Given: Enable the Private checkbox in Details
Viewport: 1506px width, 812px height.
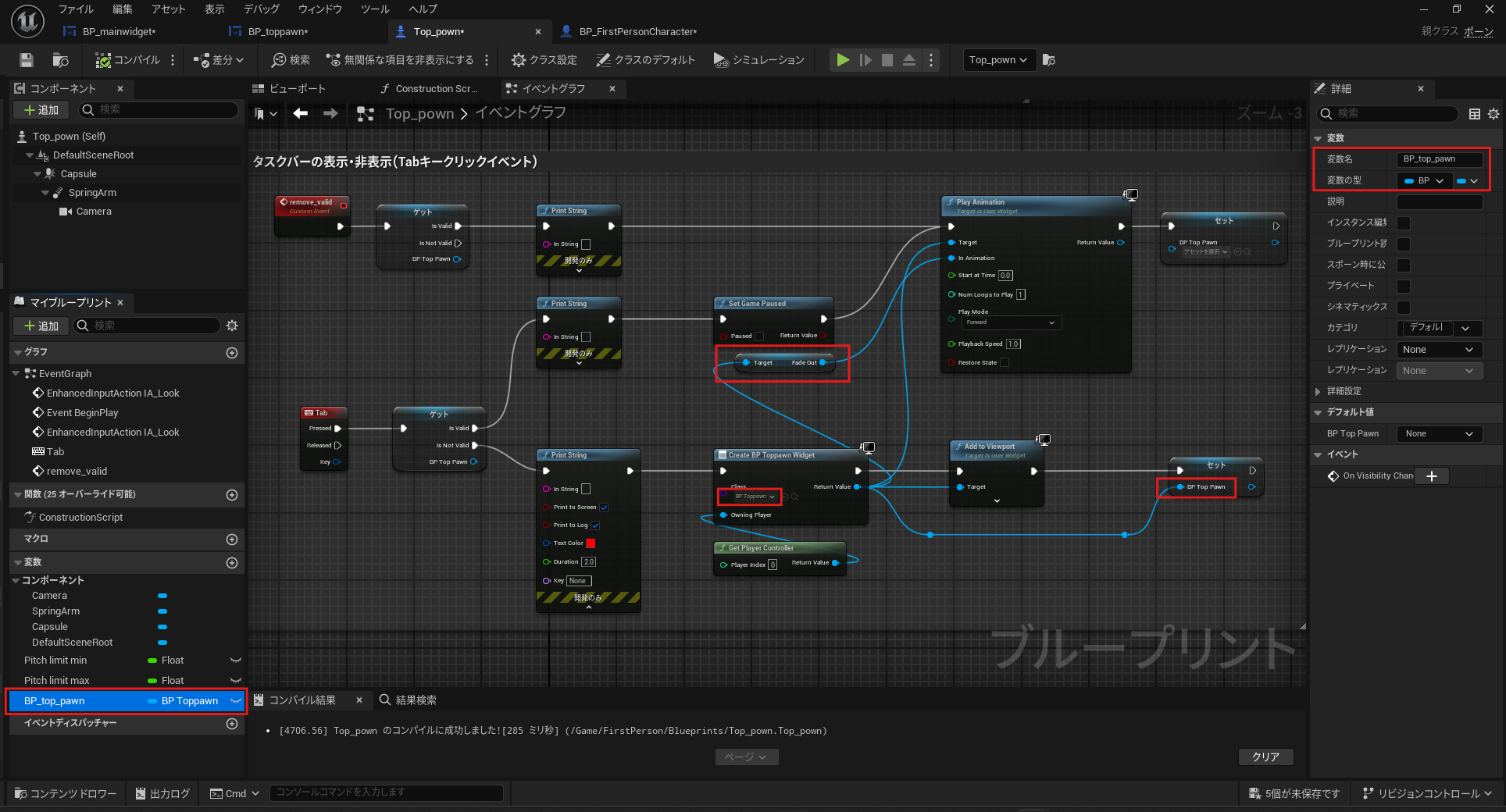Looking at the screenshot, I should [x=1404, y=287].
